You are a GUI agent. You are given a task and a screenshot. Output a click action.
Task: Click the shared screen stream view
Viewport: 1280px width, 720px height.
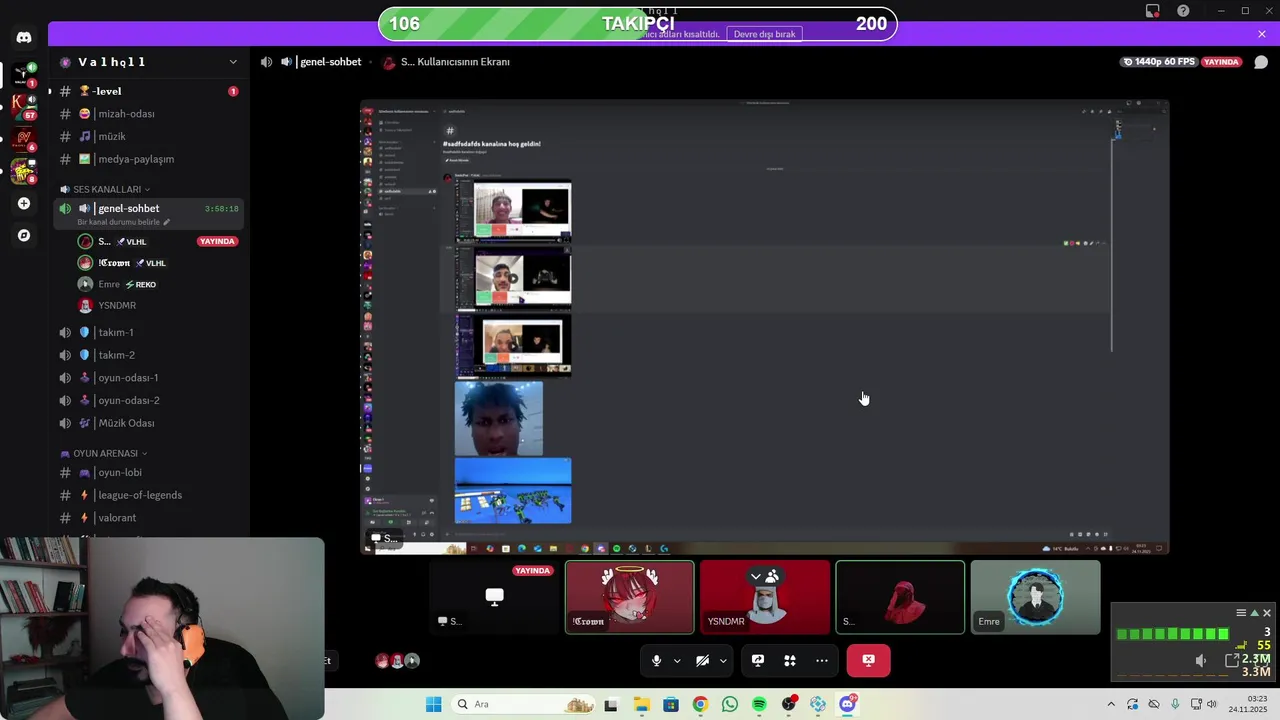click(x=765, y=326)
